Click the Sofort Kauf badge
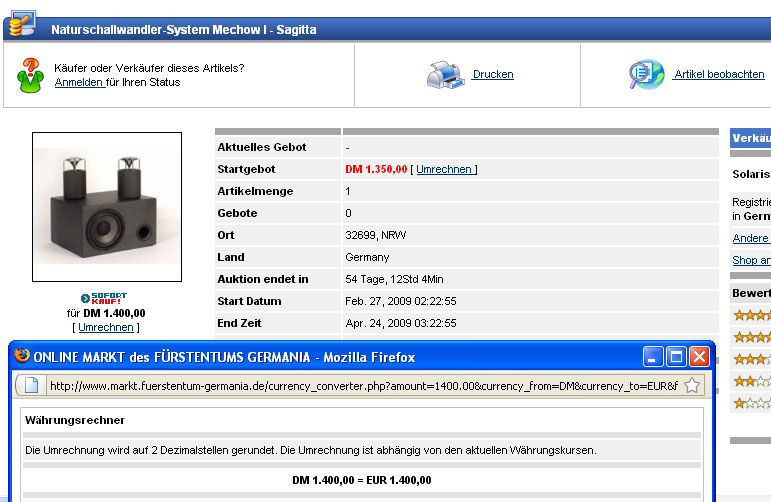This screenshot has width=771, height=502. coord(106,298)
